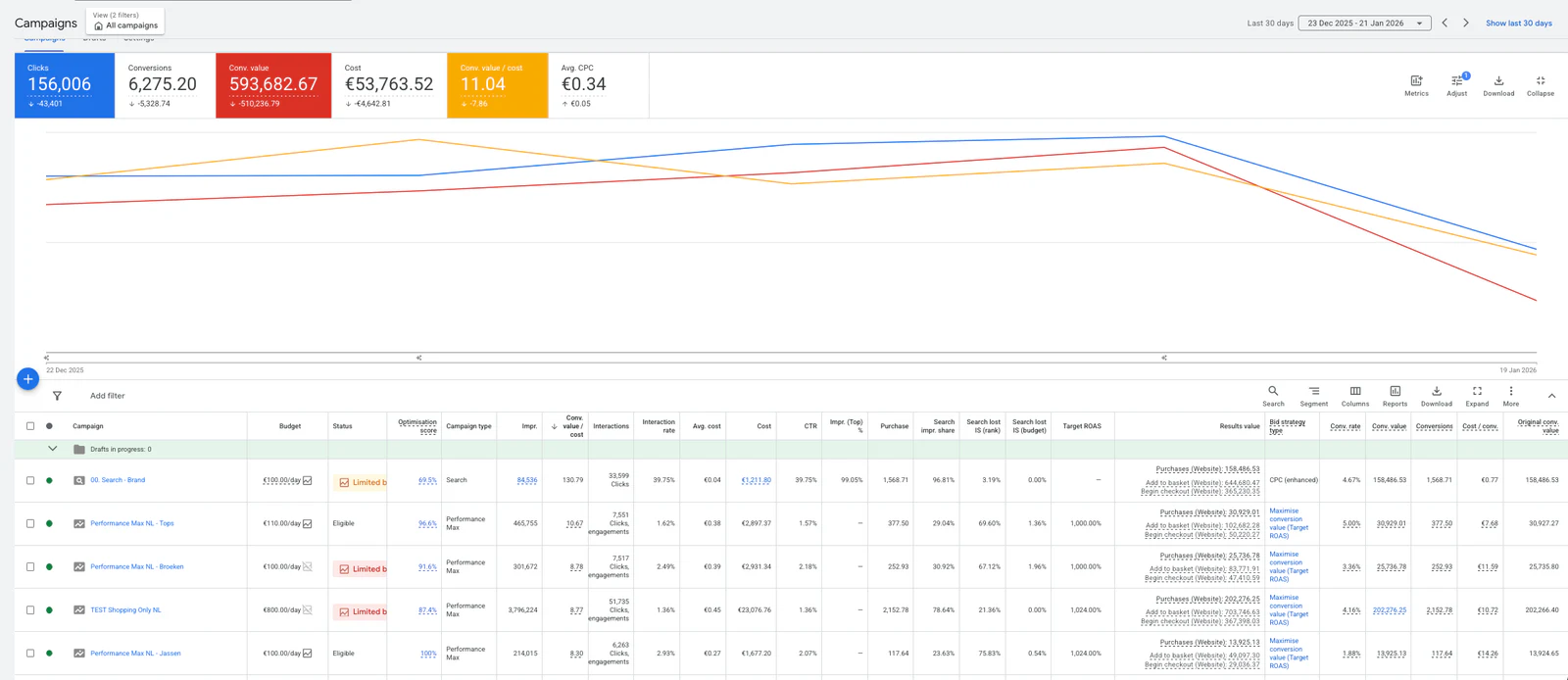Image resolution: width=1568 pixels, height=680 pixels.
Task: Click the 22 Dec 2025 chart start marker
Action: click(46, 358)
